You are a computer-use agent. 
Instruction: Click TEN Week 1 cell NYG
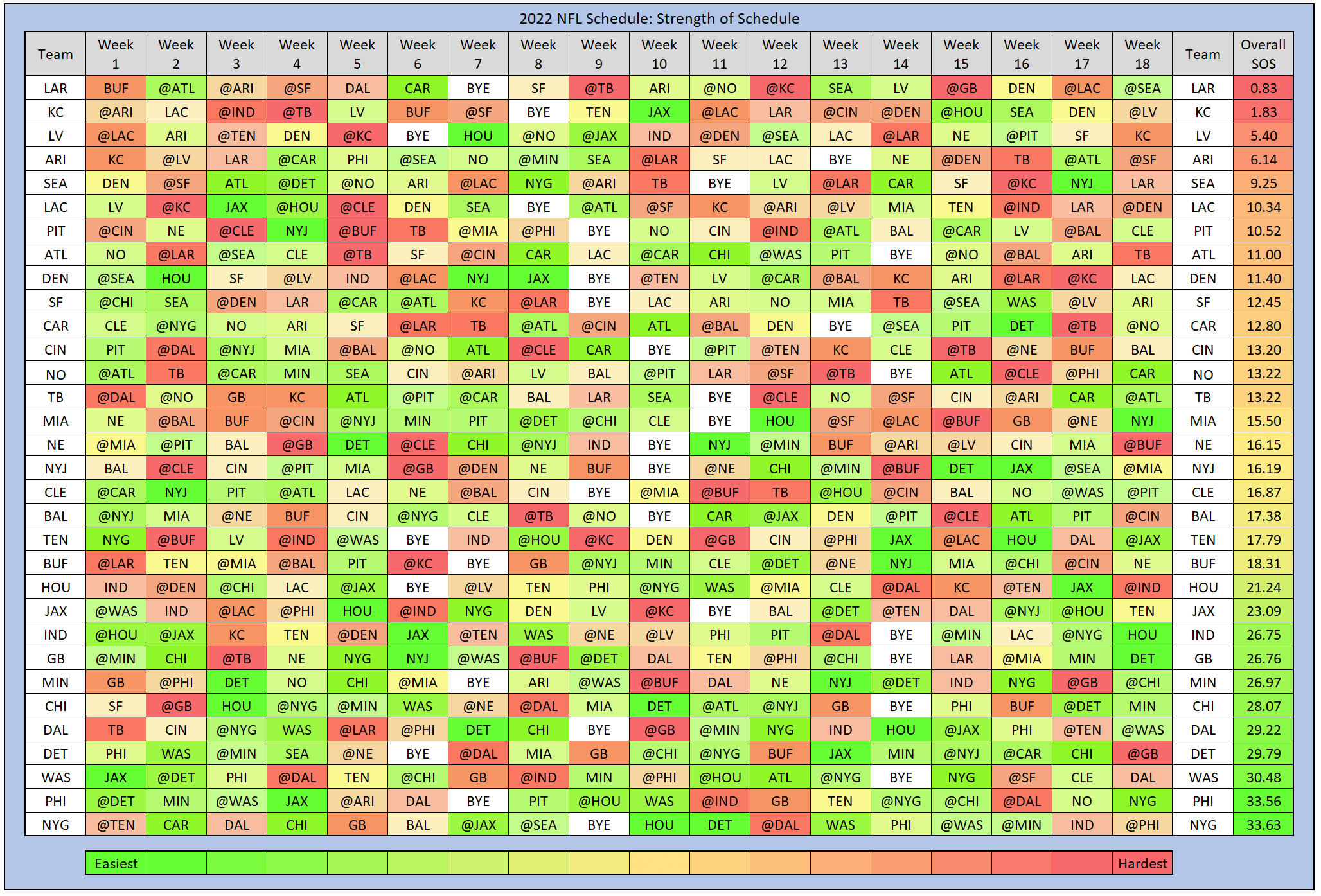pos(116,540)
